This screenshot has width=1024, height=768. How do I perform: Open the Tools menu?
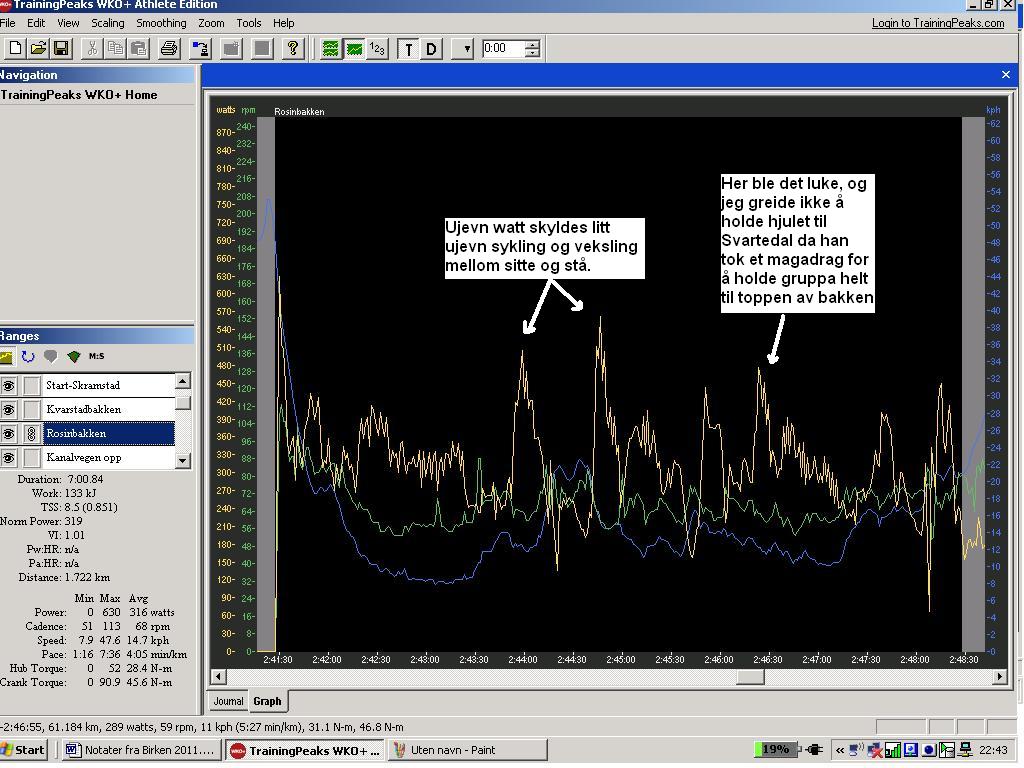coord(249,23)
